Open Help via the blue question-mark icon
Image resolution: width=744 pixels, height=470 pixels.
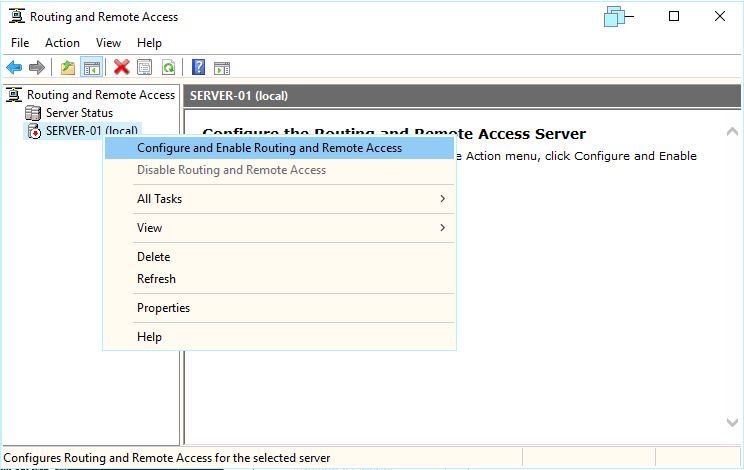pos(198,67)
